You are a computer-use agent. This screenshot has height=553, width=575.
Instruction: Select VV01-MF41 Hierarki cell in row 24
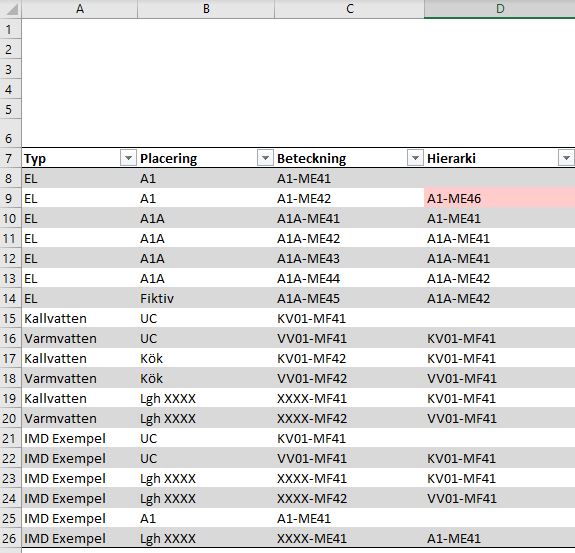(499, 498)
